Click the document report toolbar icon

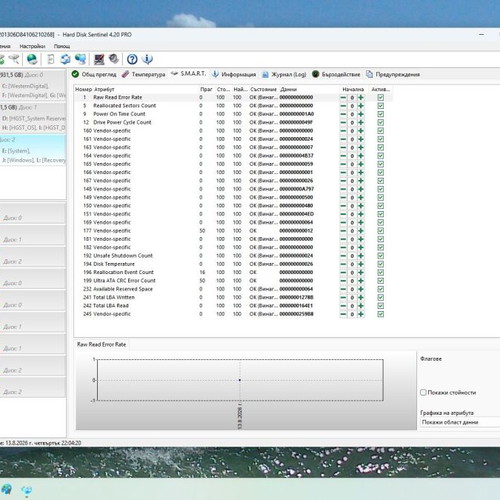[51, 59]
